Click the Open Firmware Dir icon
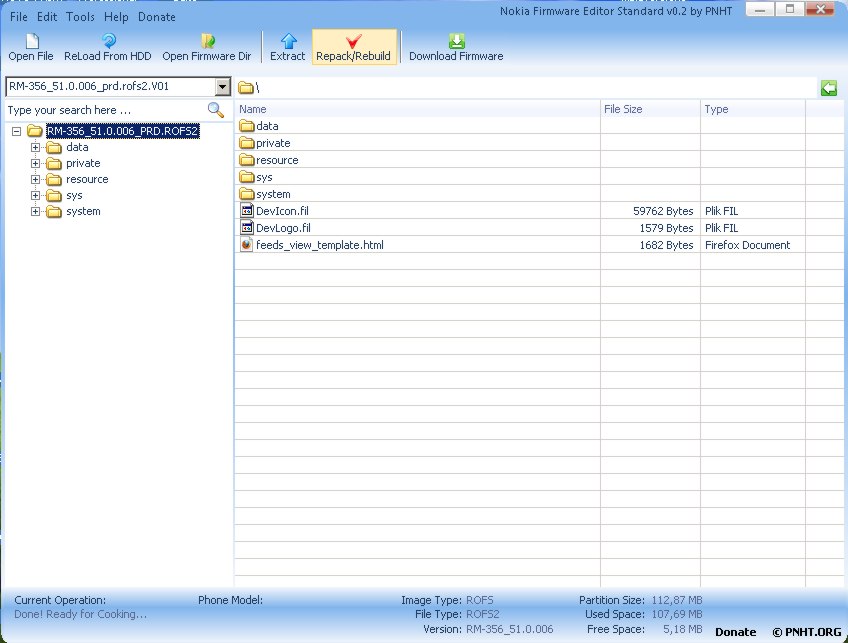This screenshot has height=643, width=848. point(208,41)
